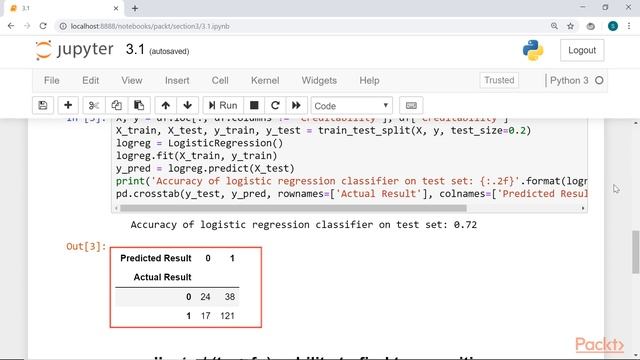Click the logreg.fit code line
Image resolution: width=640 pixels, height=360 pixels.
click(x=196, y=156)
